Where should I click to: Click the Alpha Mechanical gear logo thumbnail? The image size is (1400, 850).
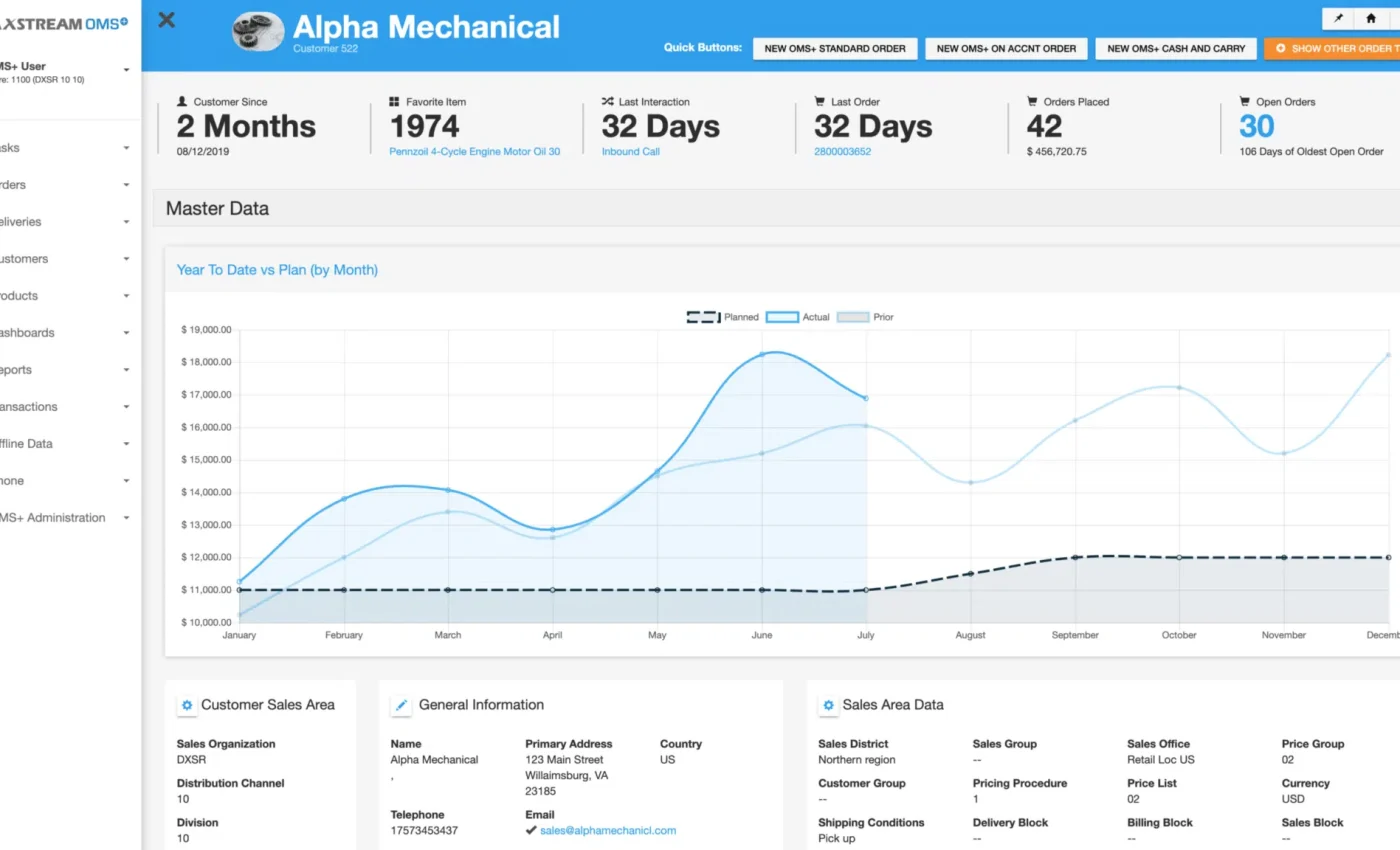(258, 31)
